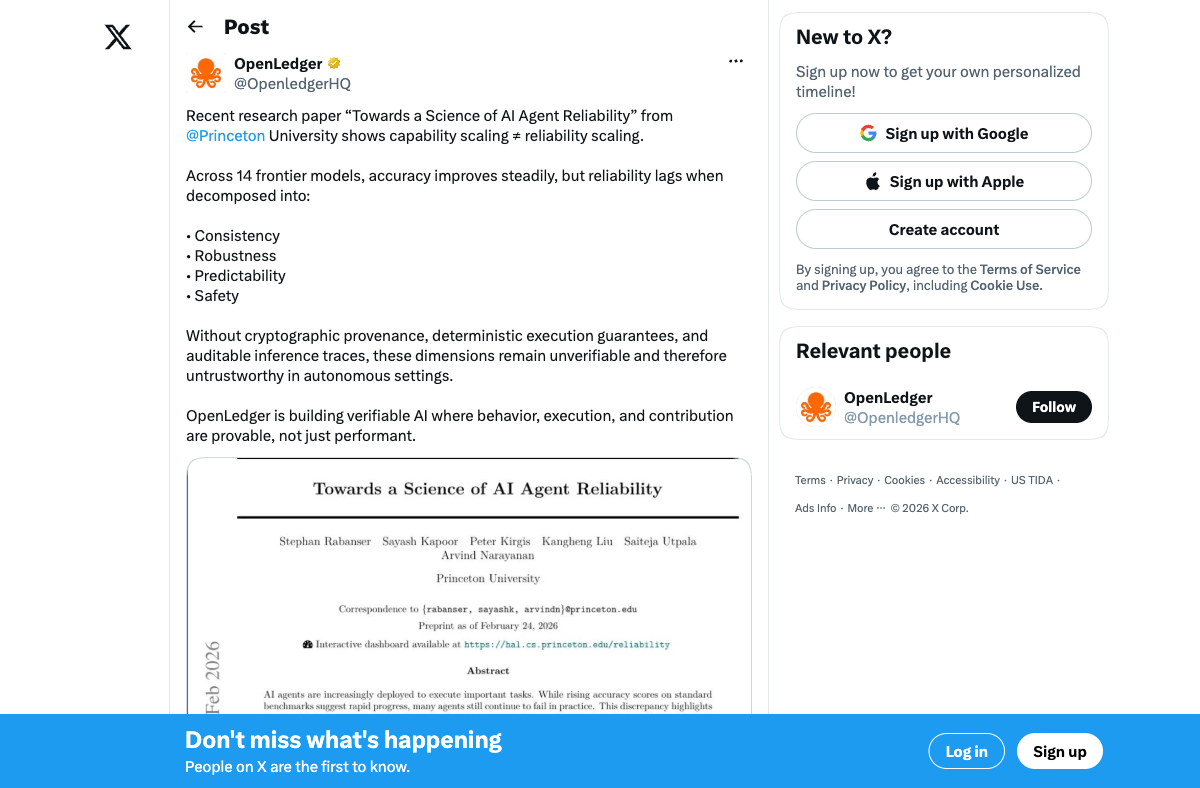Click Sign up with Apple button
Screen dimensions: 1200x788
(944, 181)
